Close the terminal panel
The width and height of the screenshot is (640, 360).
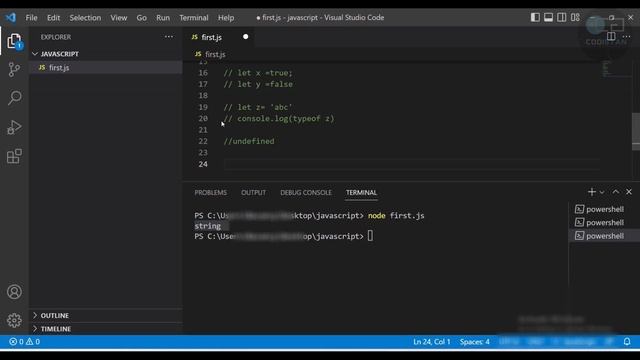pos(629,192)
